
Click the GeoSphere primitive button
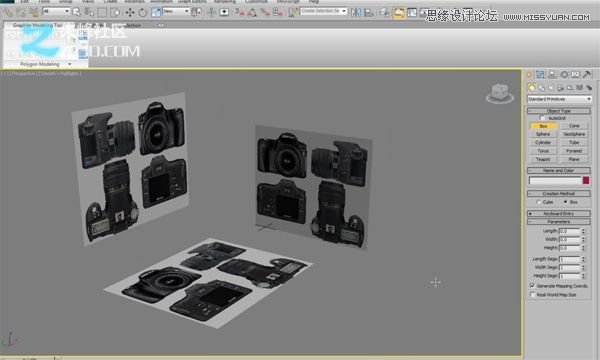[574, 134]
